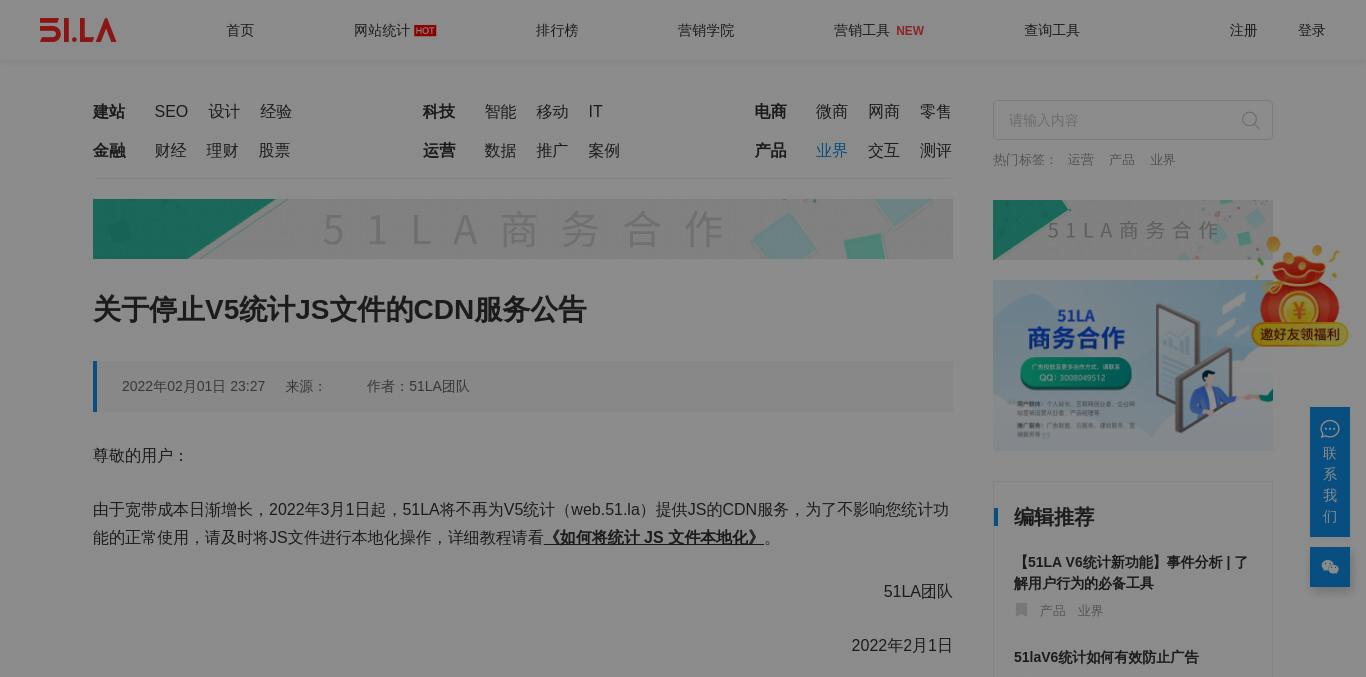This screenshot has width=1366, height=677.
Task: Click the 51.LA logo
Action: [x=78, y=30]
